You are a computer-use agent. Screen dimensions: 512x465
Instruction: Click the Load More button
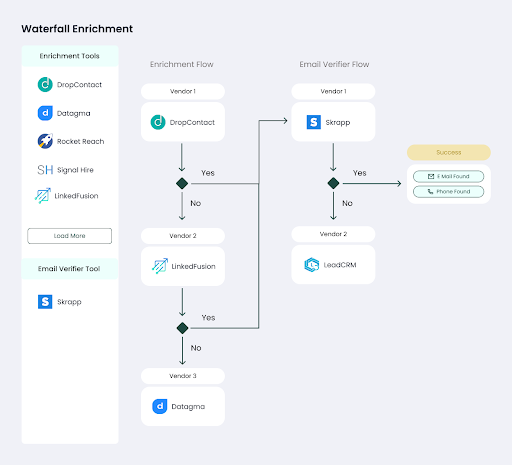coord(70,236)
